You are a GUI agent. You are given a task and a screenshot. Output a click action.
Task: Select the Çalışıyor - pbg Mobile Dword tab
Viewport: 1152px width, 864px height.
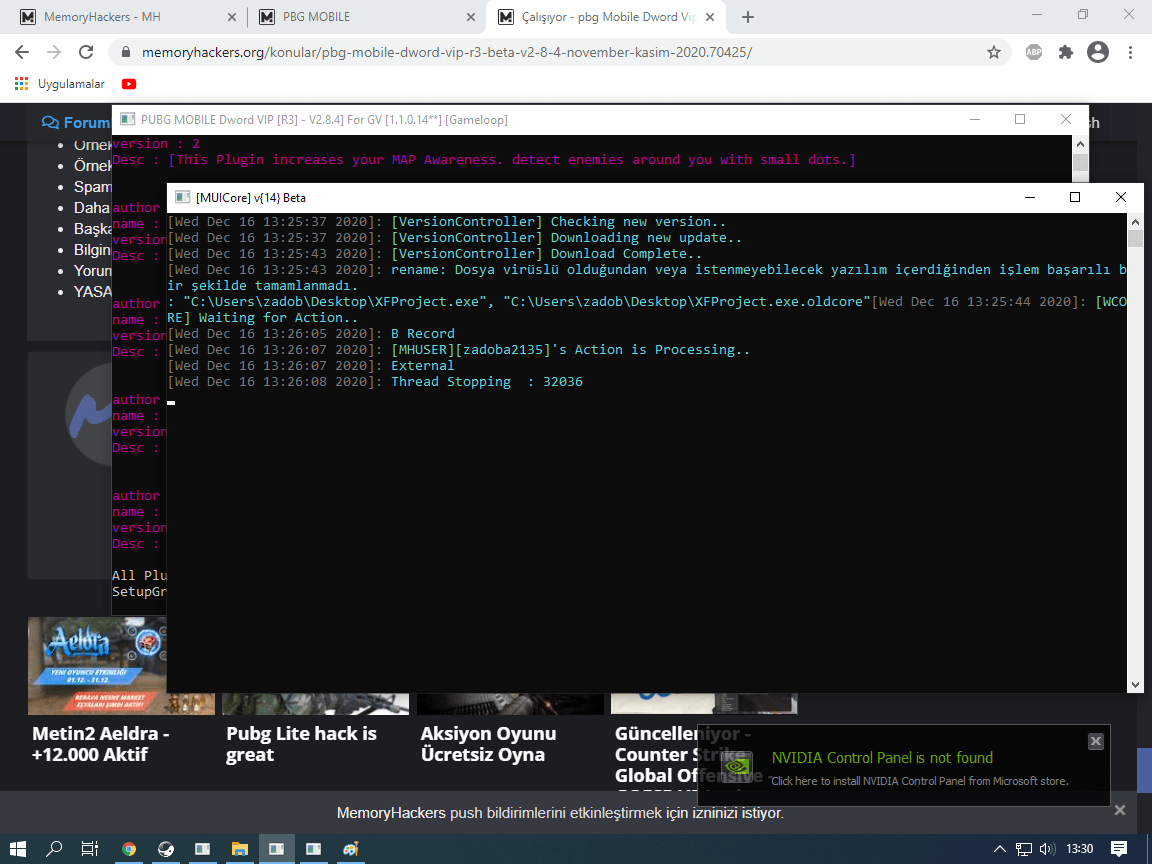(x=605, y=17)
